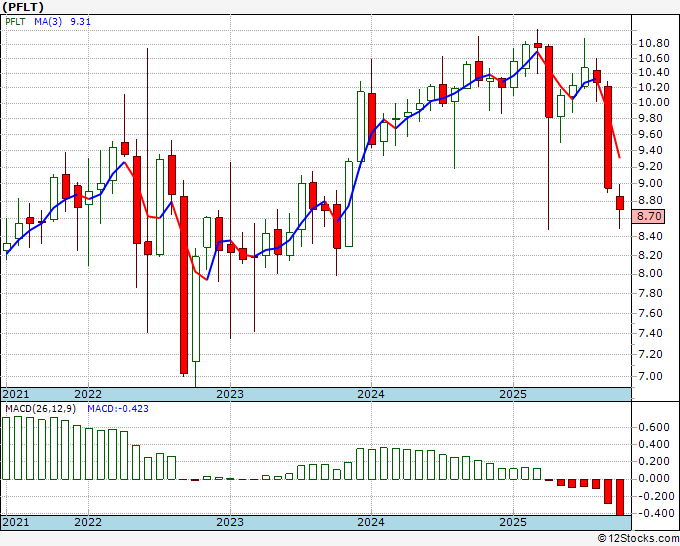Click the 8.00 price axis label
Viewport: 680px width, 546px height.
pos(650,274)
